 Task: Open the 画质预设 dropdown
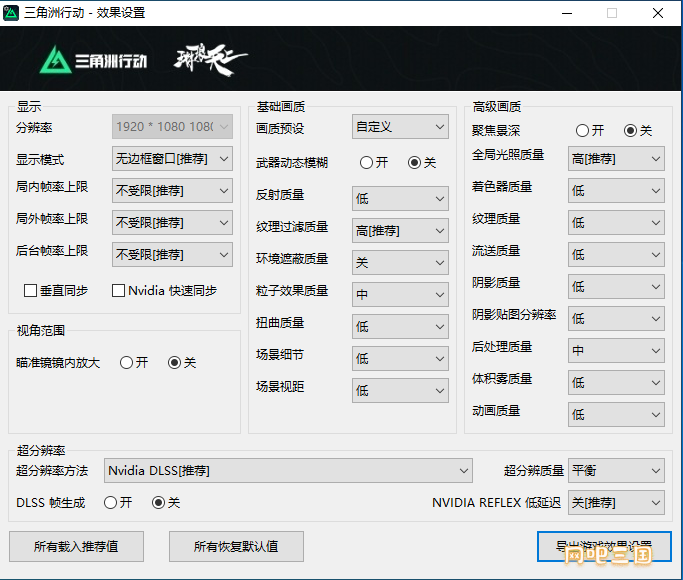[400, 127]
